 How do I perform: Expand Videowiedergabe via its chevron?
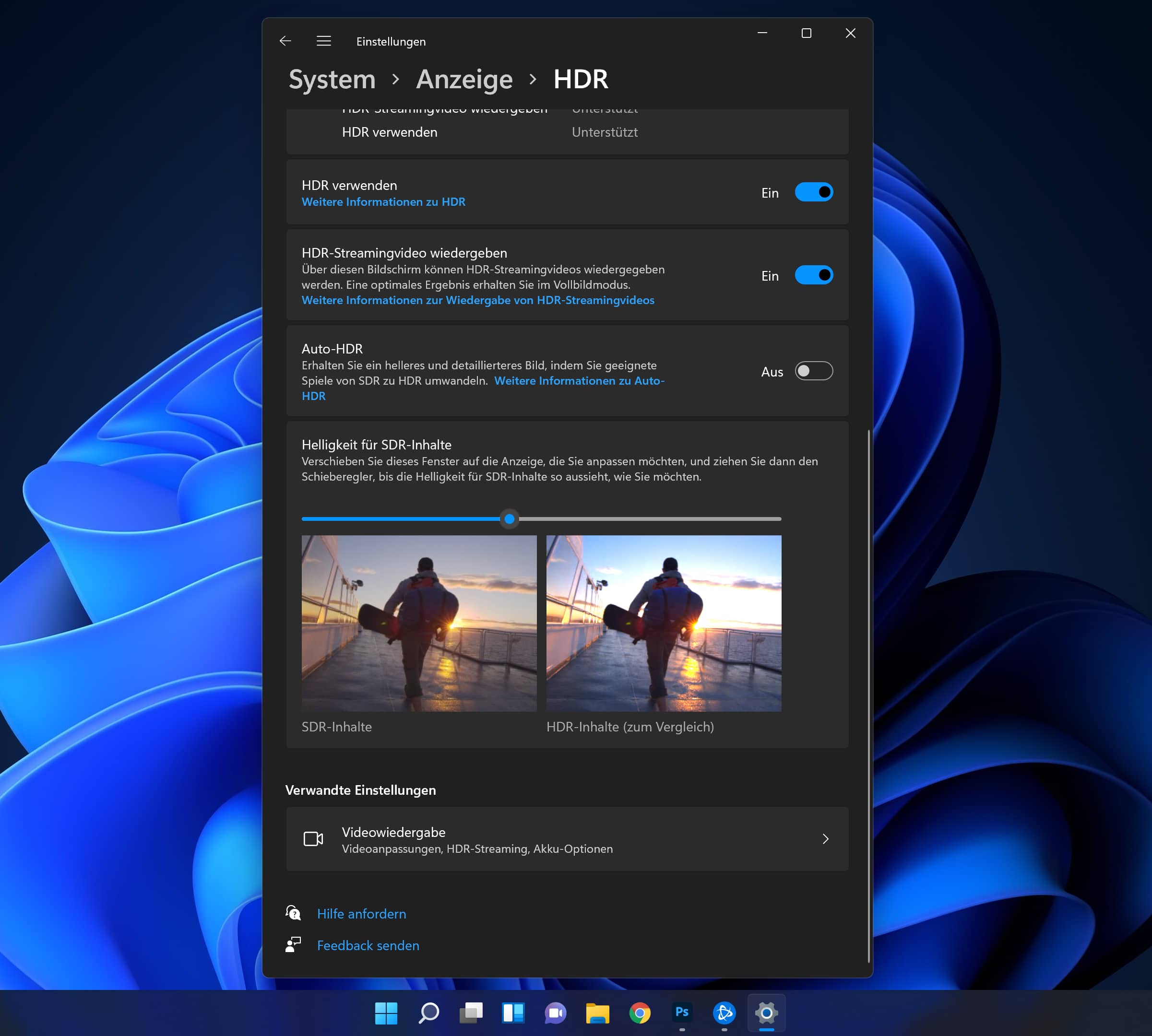[x=826, y=838]
